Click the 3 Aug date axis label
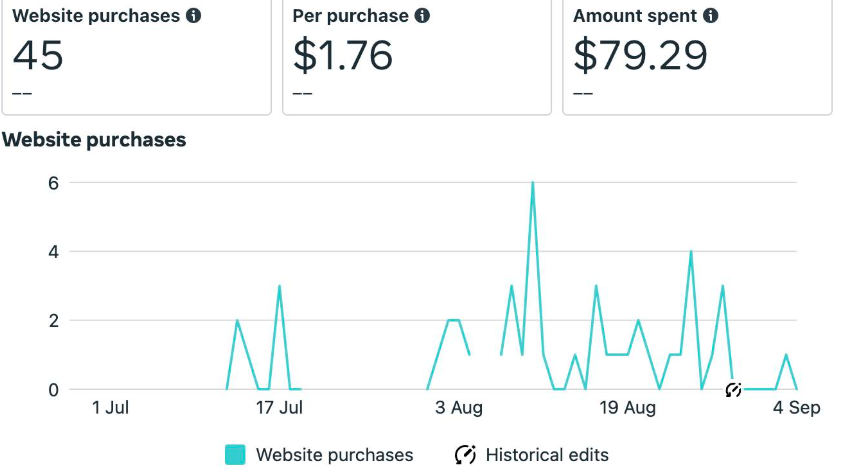 click(459, 408)
